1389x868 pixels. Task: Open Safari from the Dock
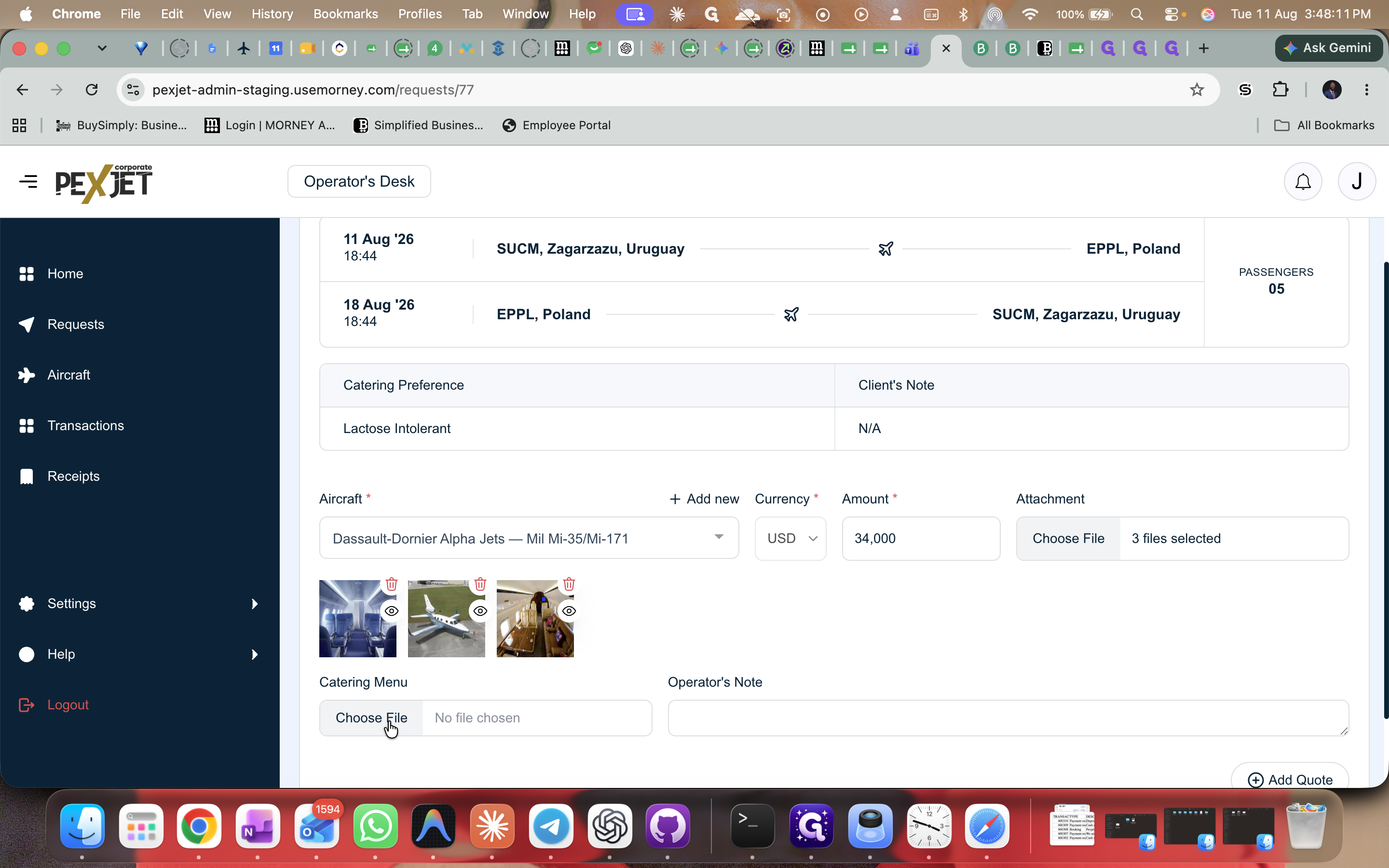click(987, 827)
